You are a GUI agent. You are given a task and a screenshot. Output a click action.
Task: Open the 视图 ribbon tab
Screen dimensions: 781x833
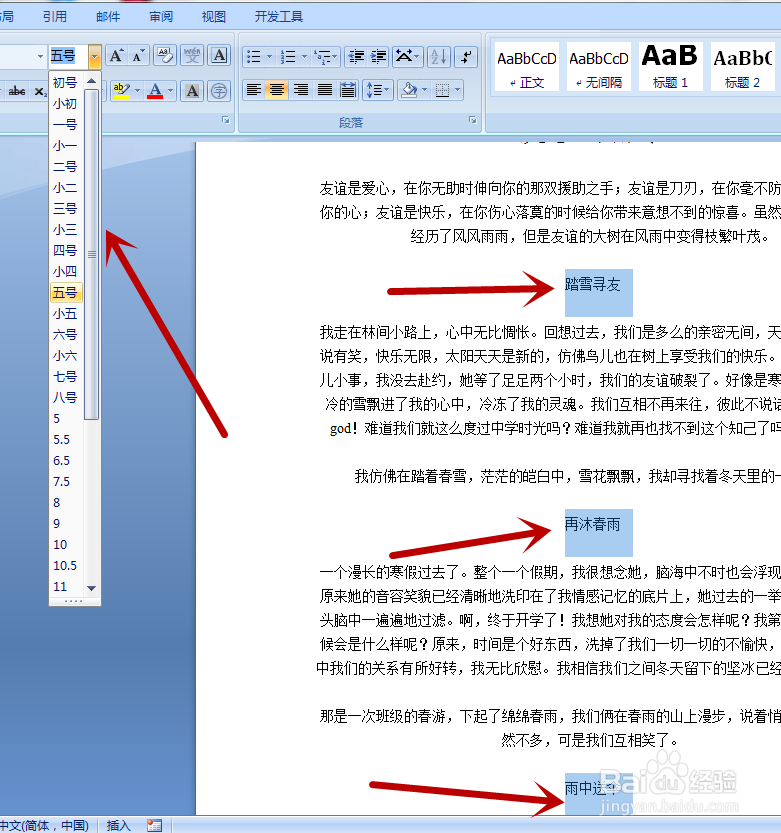(x=214, y=17)
